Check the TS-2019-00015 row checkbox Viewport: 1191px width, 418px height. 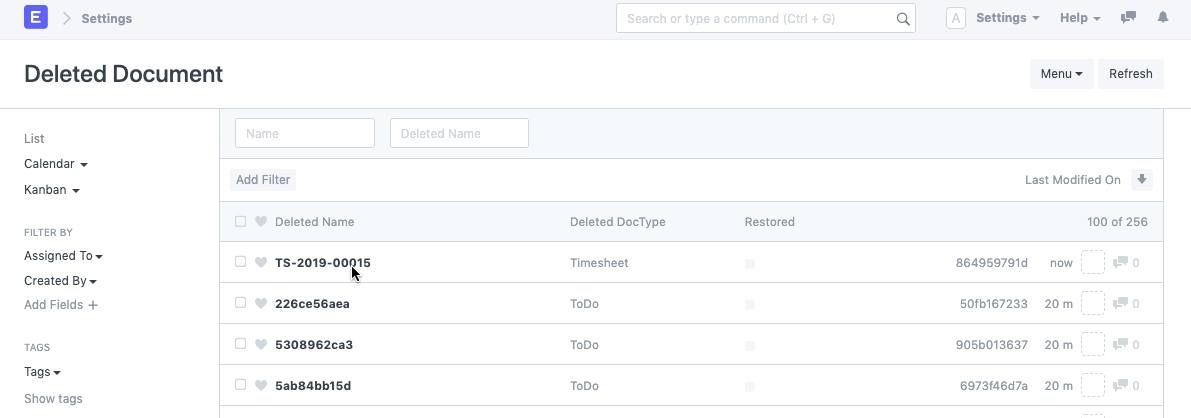[240, 262]
